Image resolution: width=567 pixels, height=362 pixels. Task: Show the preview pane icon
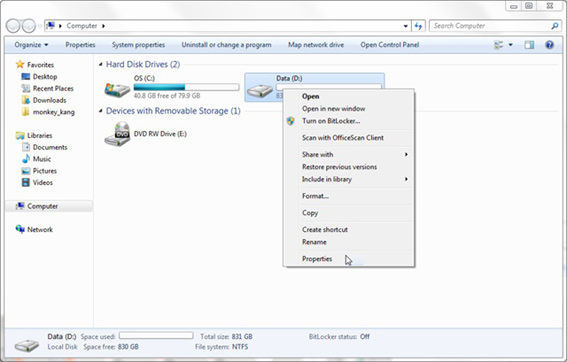529,45
